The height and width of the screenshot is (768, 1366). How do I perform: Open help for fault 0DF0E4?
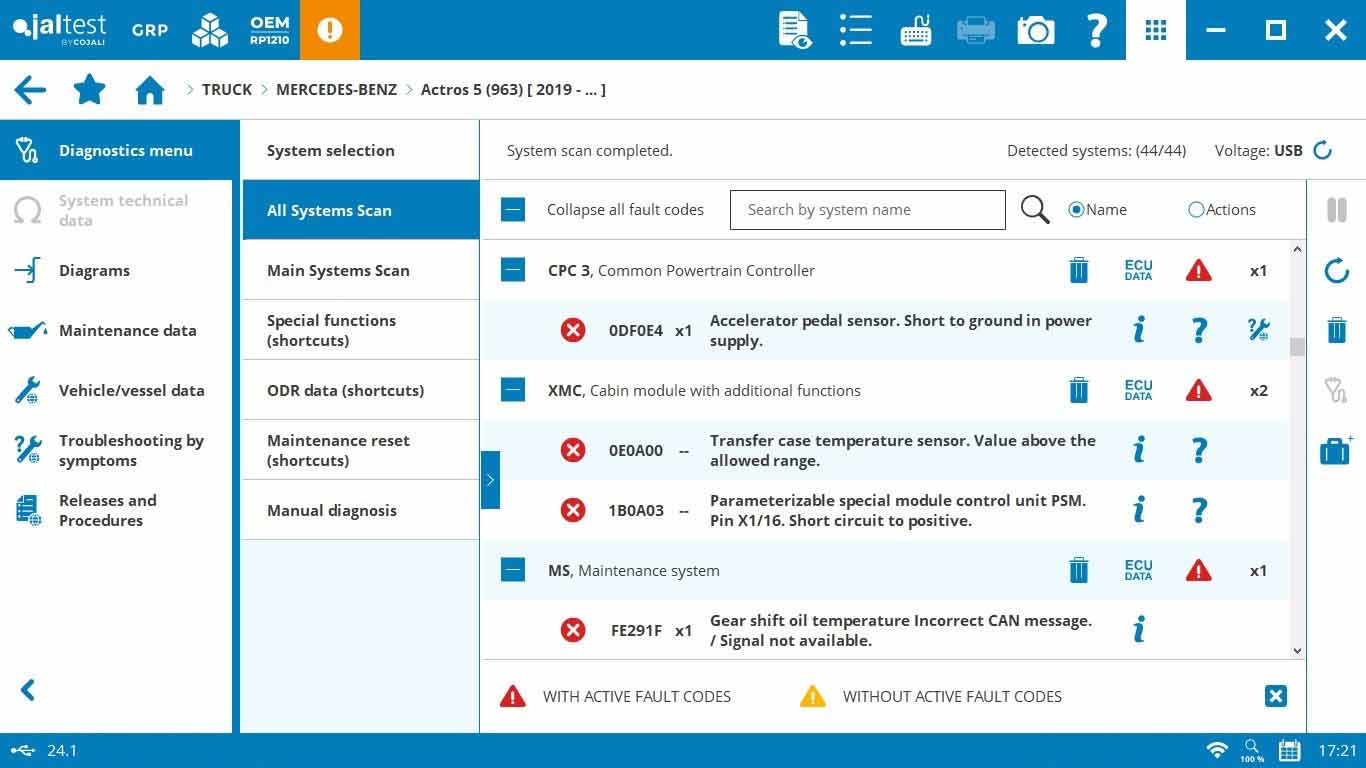pos(1199,330)
